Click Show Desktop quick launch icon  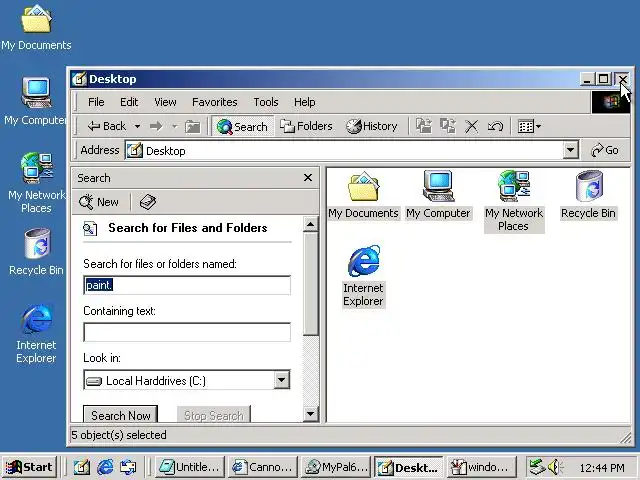(x=81, y=467)
